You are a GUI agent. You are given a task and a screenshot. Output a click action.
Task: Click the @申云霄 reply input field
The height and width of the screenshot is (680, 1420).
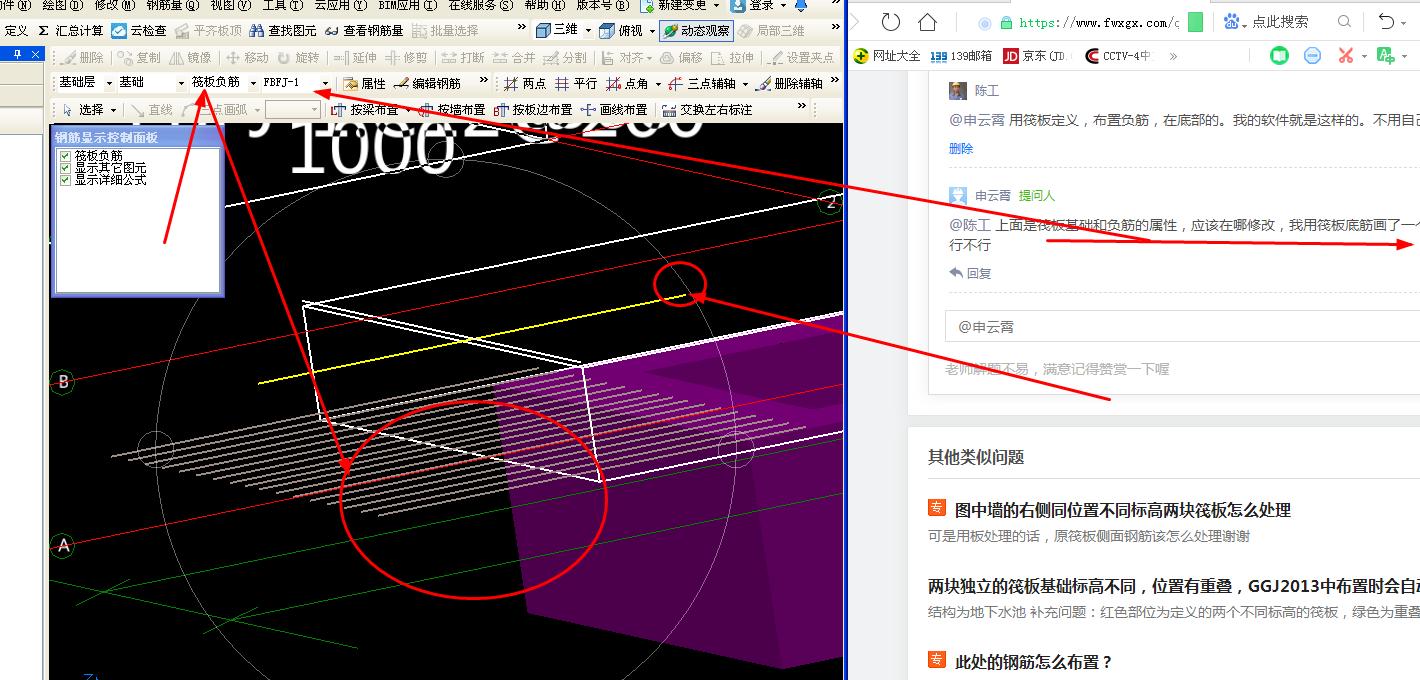coord(1182,327)
